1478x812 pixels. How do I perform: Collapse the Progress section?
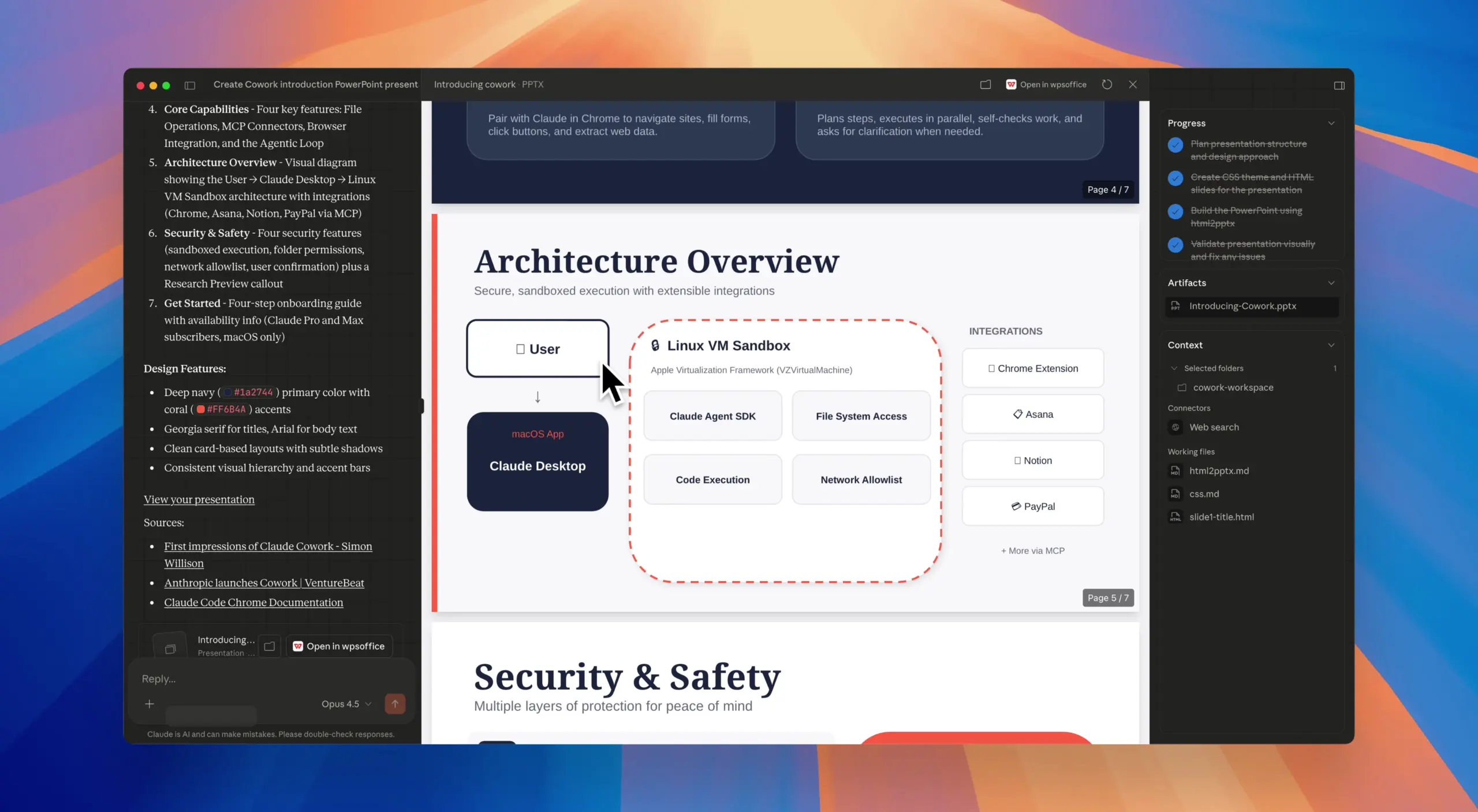tap(1331, 123)
